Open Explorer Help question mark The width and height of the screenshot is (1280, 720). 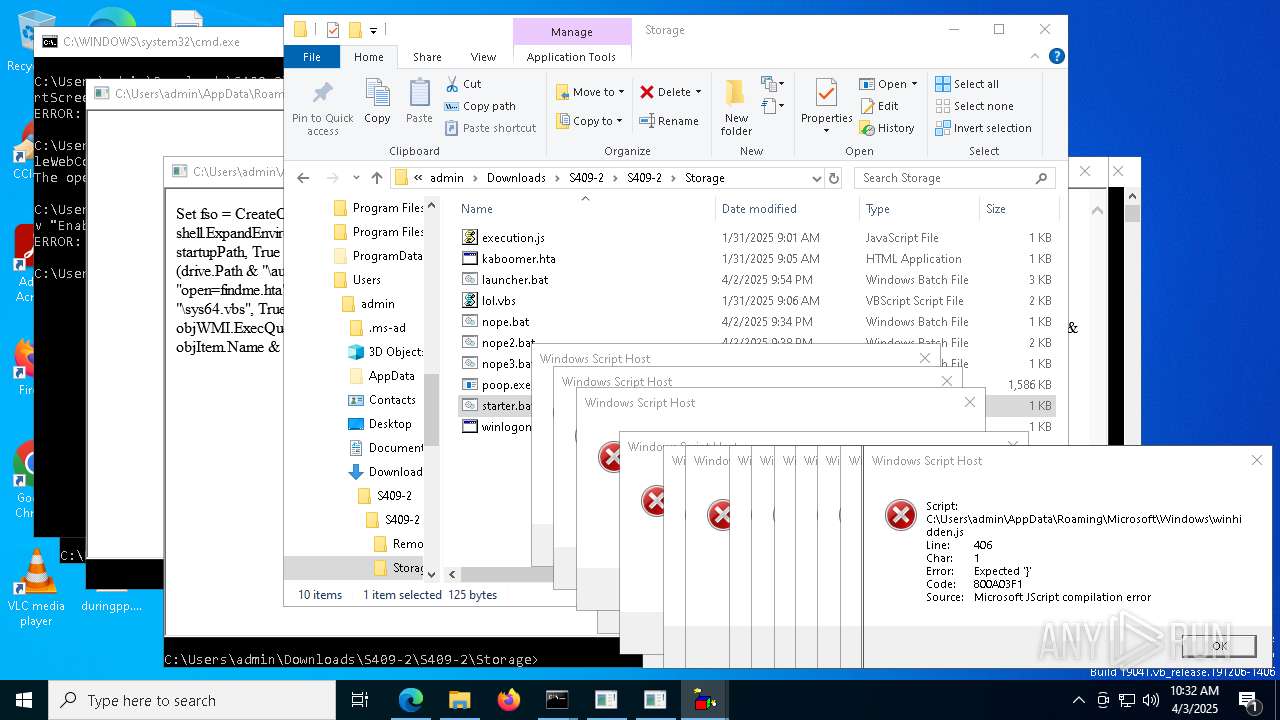point(1056,57)
